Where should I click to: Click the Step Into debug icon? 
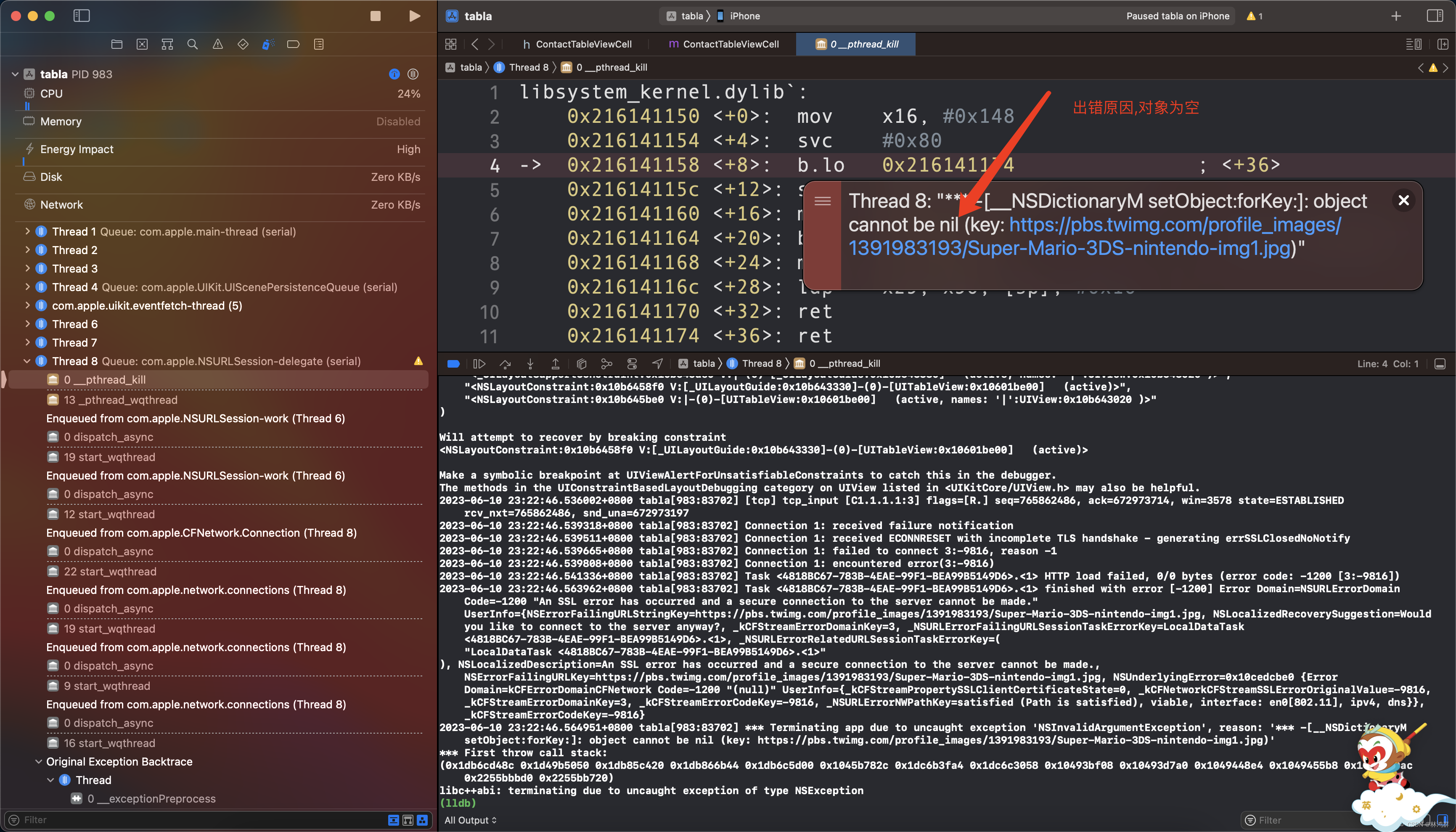coord(530,363)
